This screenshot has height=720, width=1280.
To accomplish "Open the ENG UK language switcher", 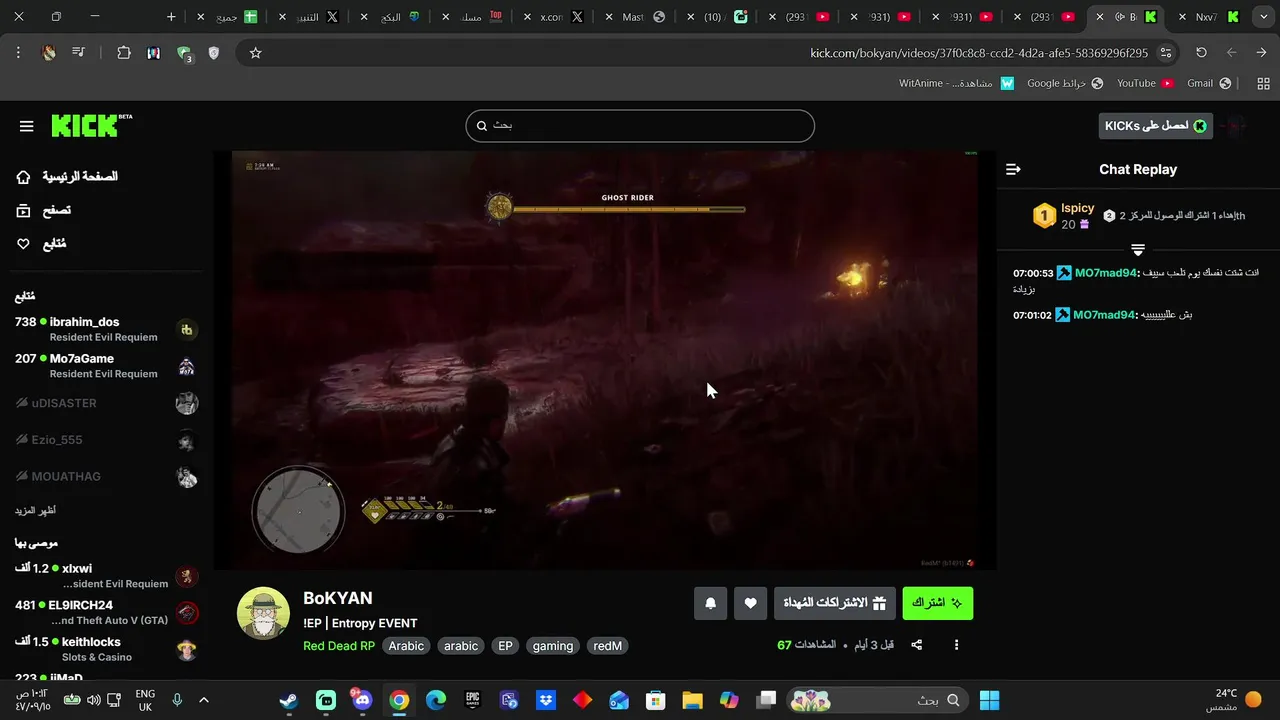I will (x=145, y=700).
